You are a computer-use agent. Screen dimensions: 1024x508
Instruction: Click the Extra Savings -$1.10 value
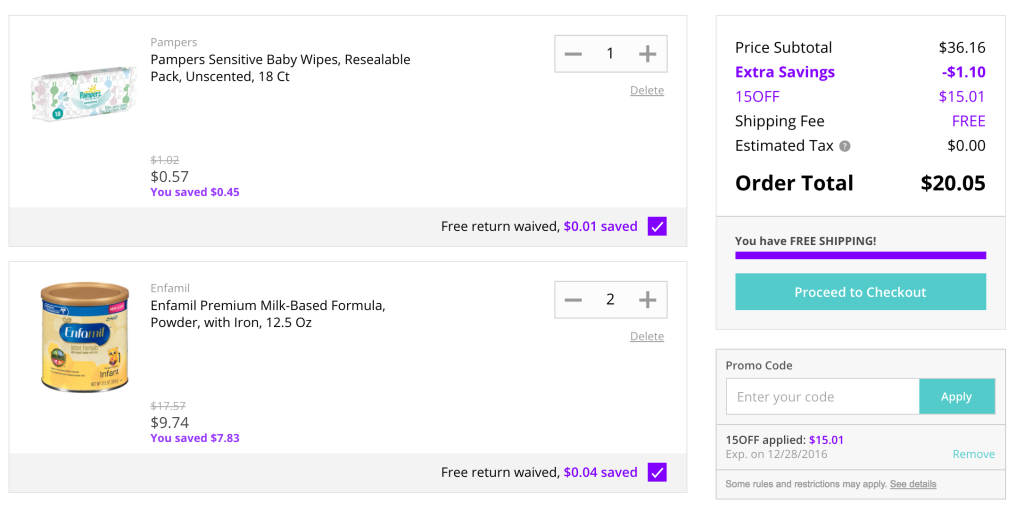(x=963, y=72)
